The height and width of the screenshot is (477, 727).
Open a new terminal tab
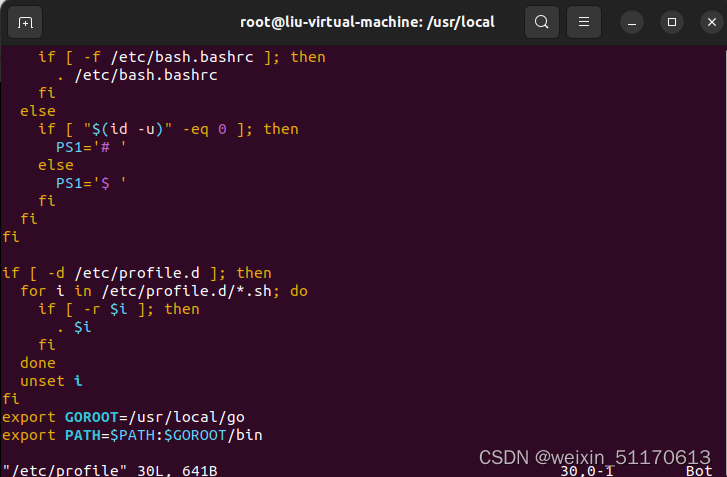point(25,22)
